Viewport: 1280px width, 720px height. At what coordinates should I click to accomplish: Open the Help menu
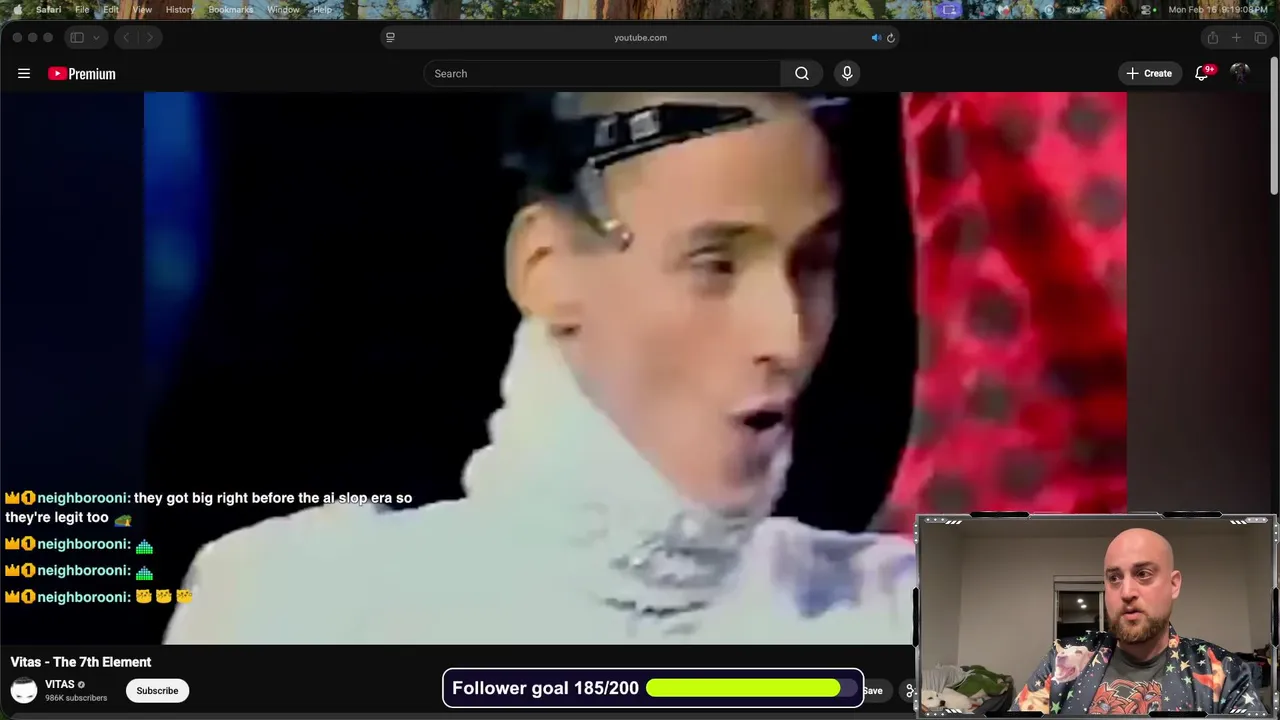click(322, 9)
